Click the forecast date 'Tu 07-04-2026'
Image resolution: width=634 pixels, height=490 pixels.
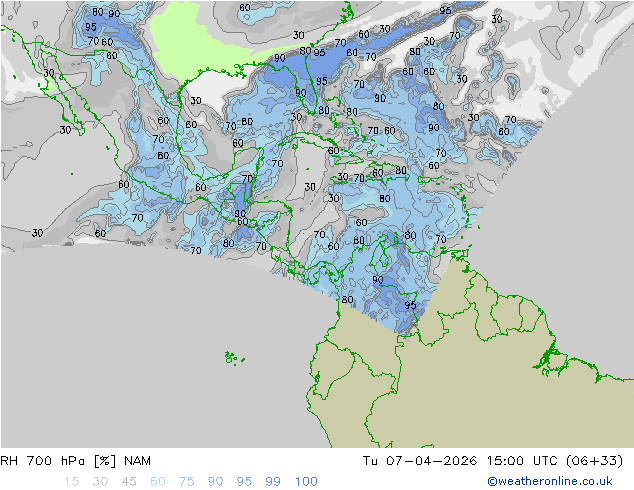[420, 461]
